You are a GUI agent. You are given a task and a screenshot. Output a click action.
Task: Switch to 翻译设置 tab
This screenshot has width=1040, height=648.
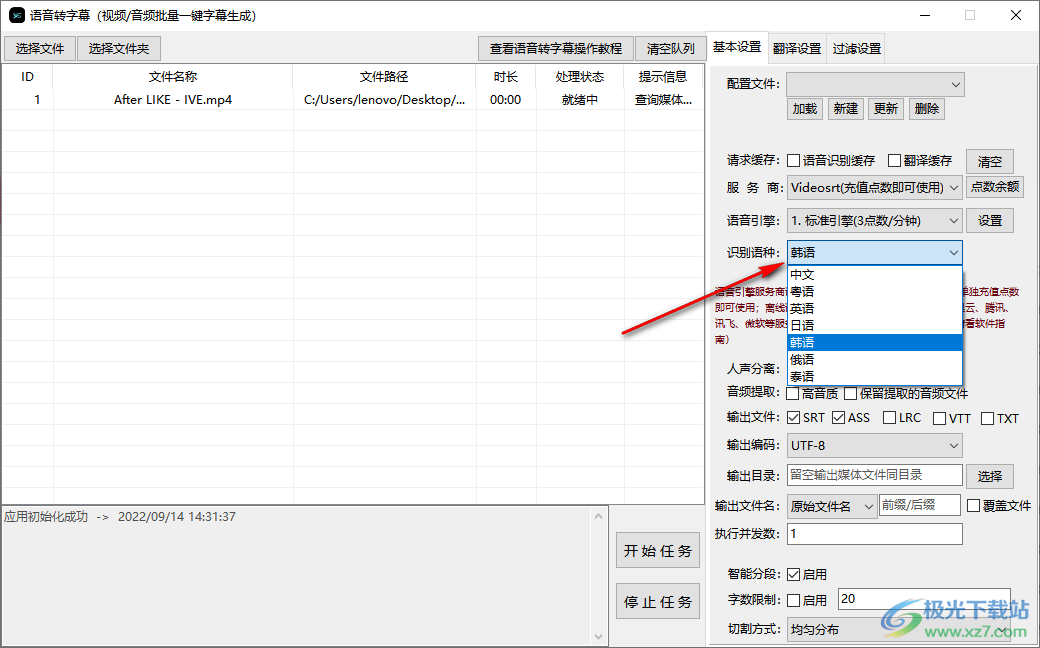[x=797, y=49]
